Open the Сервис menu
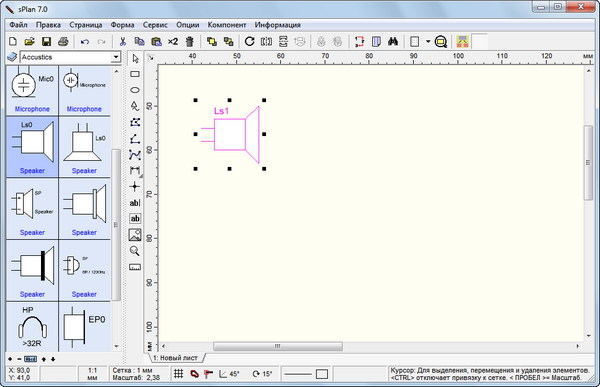 click(155, 25)
